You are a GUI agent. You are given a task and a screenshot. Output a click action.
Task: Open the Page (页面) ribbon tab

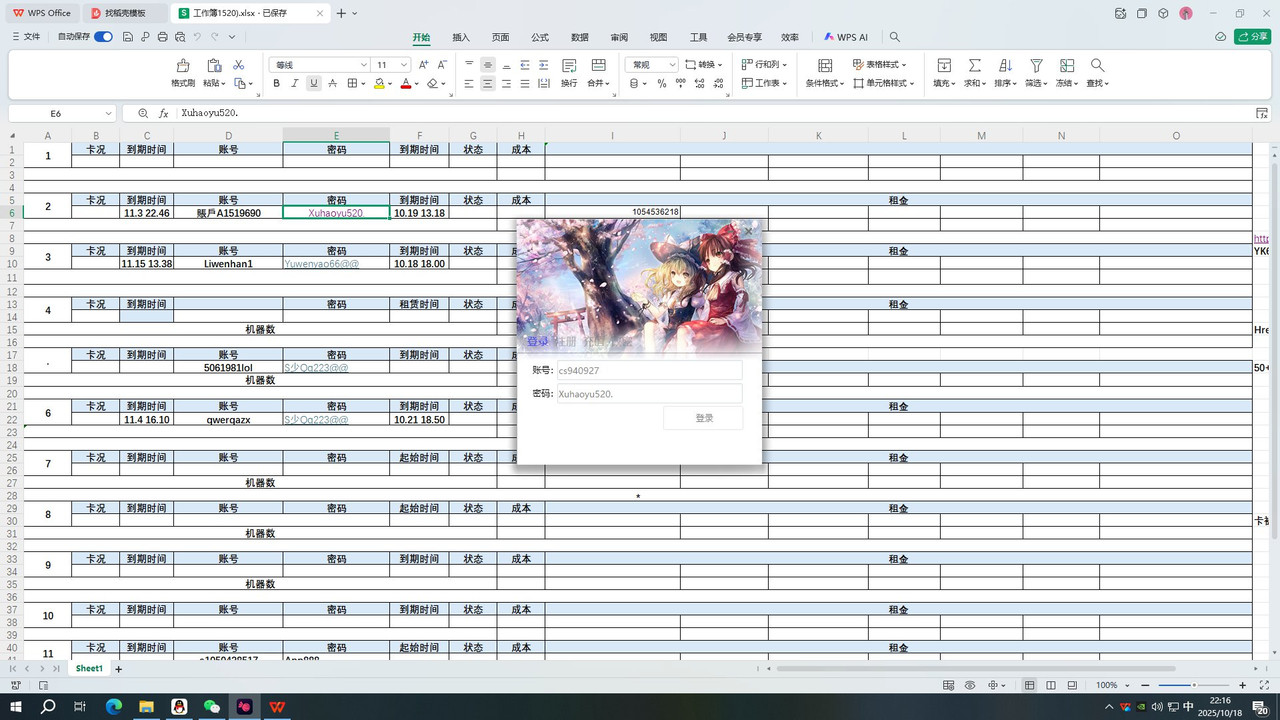point(500,37)
